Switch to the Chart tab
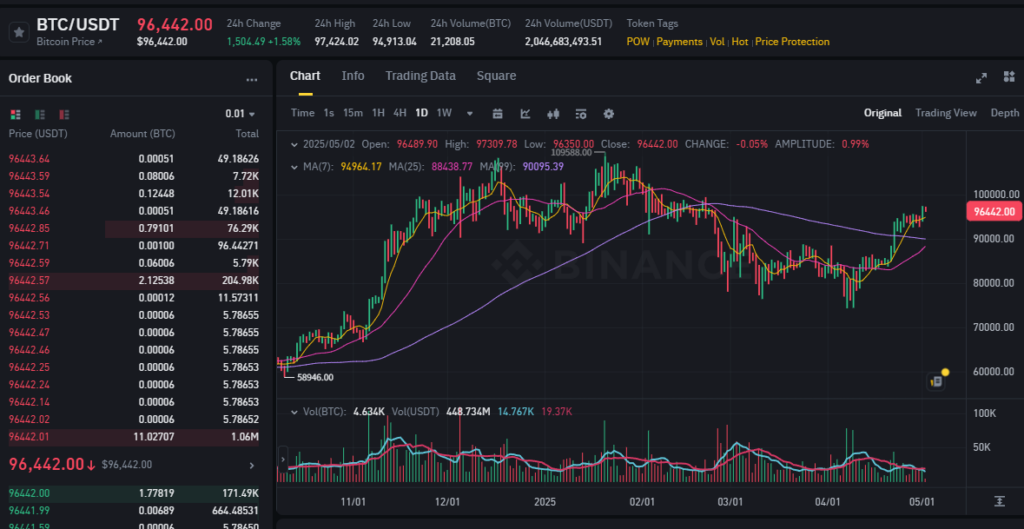This screenshot has width=1024, height=529. point(305,76)
